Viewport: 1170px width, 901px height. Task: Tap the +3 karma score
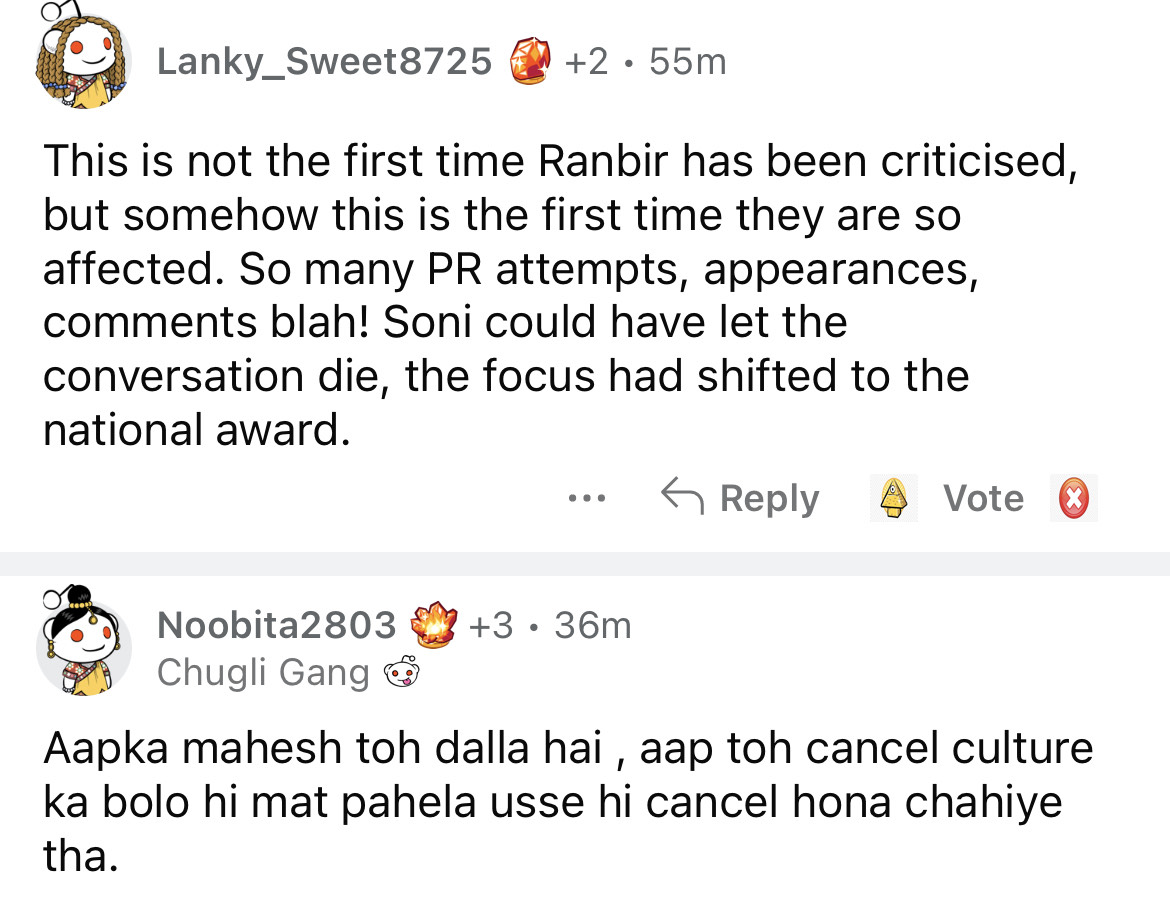pos(491,625)
